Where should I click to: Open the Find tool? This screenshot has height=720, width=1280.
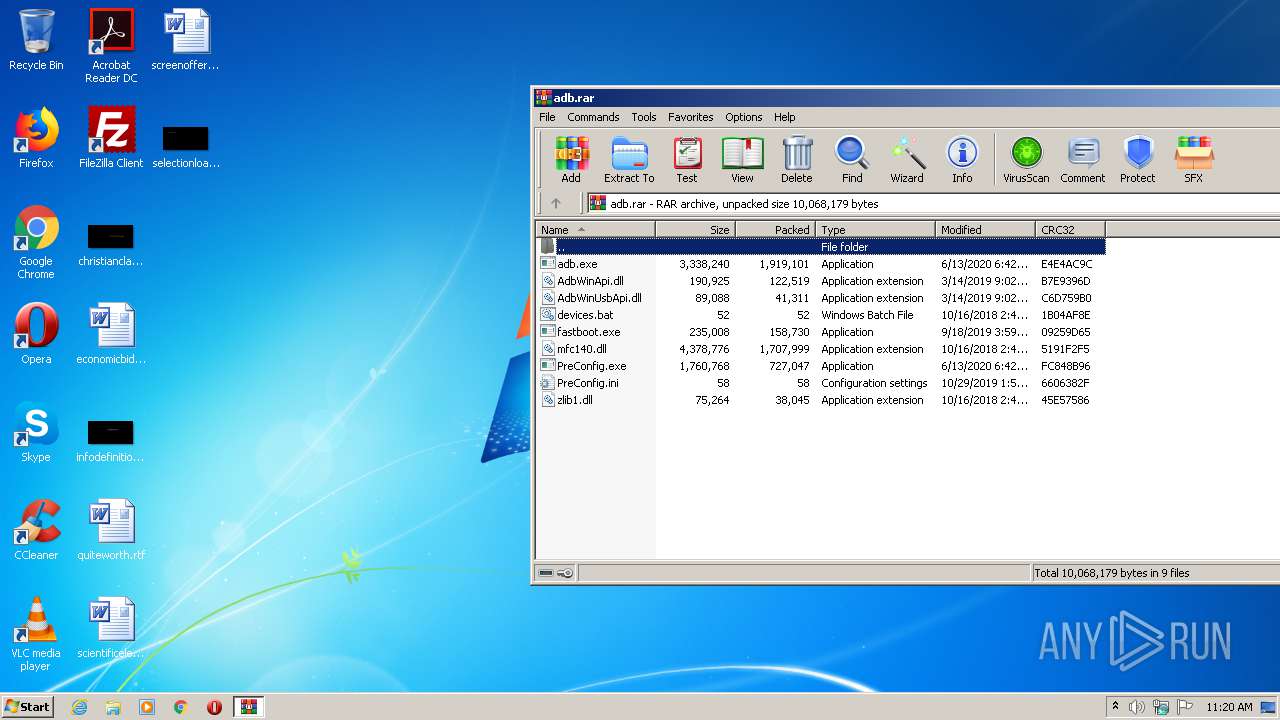pos(852,160)
